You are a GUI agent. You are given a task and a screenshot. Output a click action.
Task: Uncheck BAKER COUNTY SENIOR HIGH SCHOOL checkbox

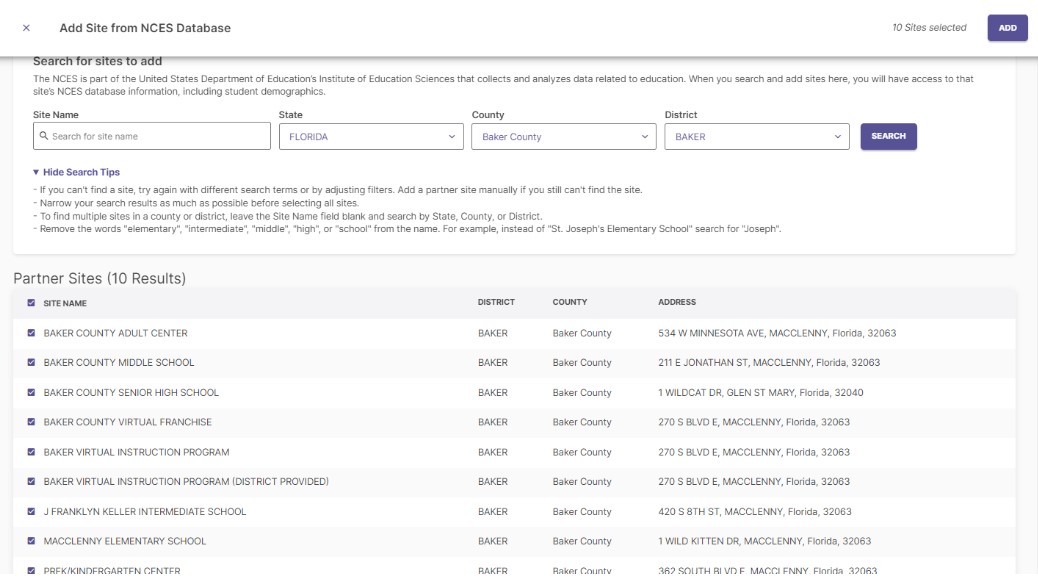click(31, 392)
